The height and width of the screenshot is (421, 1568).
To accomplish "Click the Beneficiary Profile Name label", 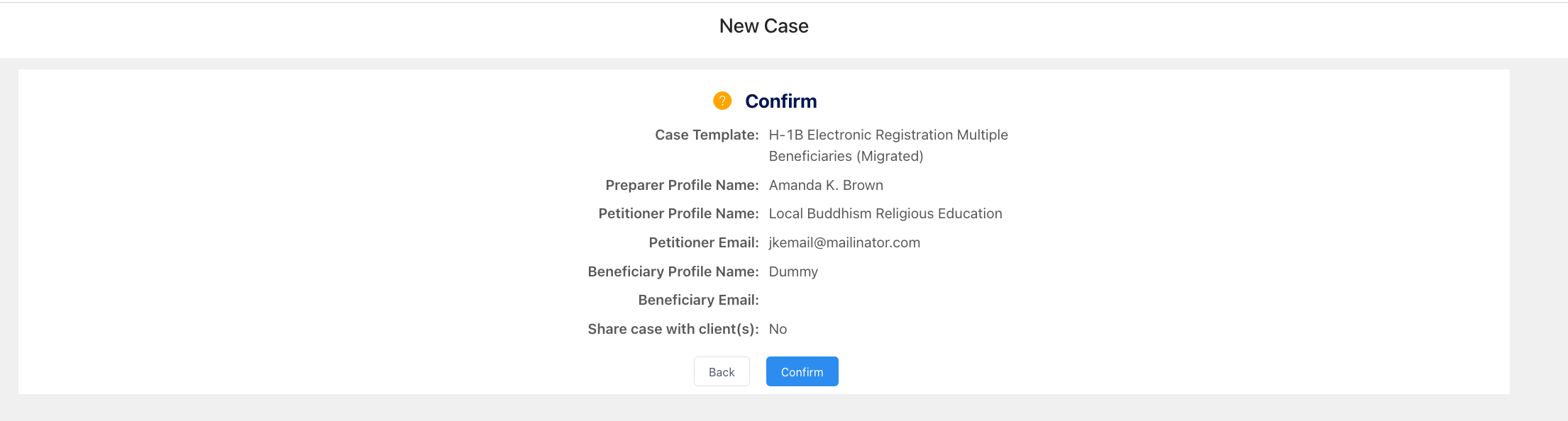I will tap(673, 271).
